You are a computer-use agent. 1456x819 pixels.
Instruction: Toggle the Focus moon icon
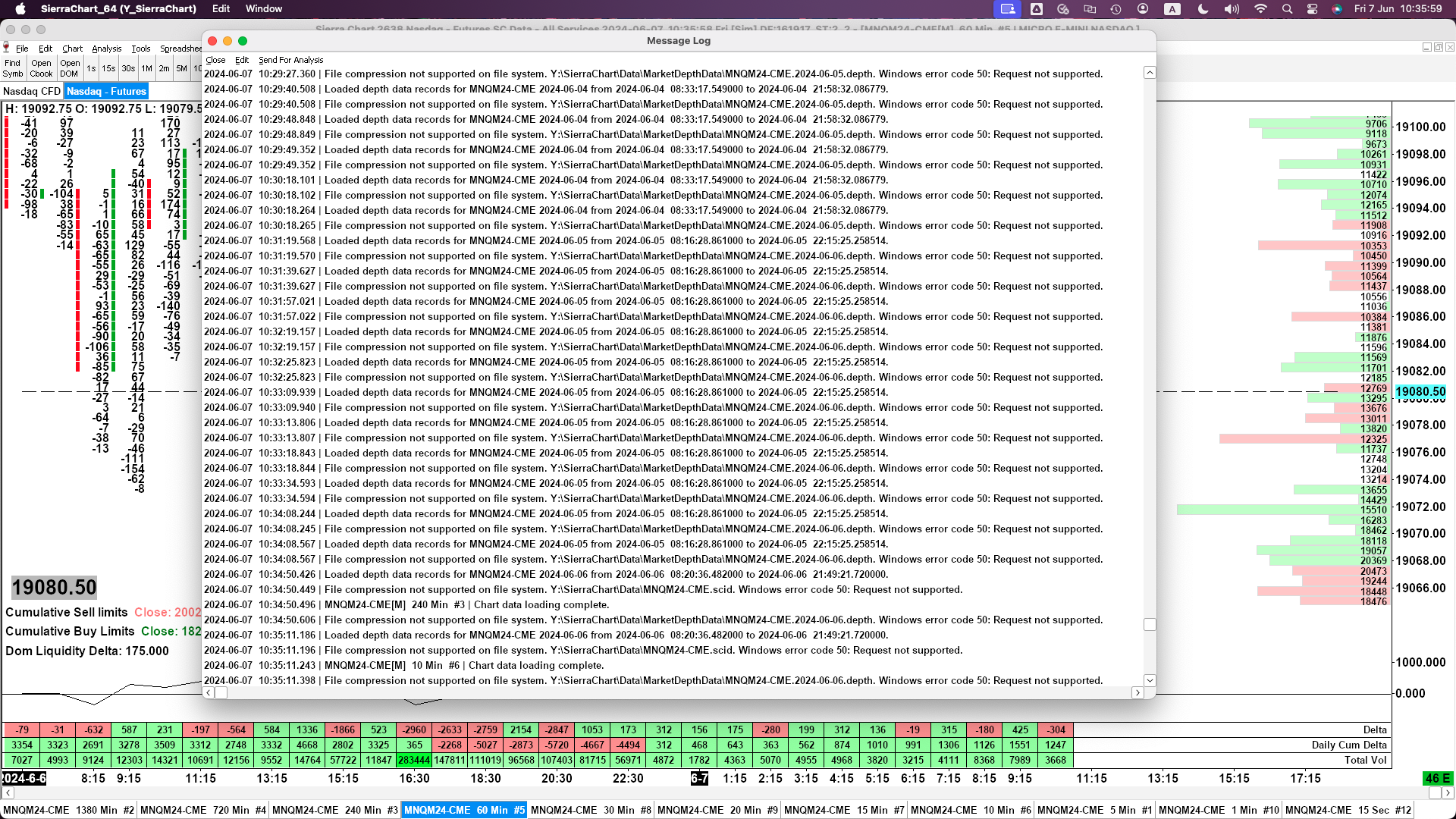(1203, 9)
